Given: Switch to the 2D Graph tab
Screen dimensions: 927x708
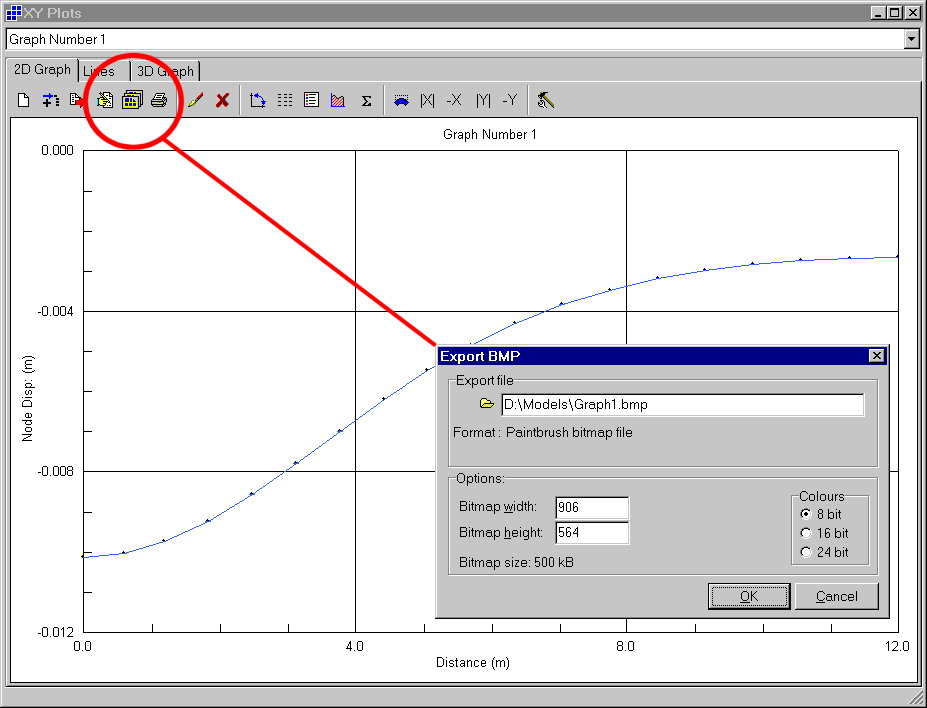Looking at the screenshot, I should (42, 70).
